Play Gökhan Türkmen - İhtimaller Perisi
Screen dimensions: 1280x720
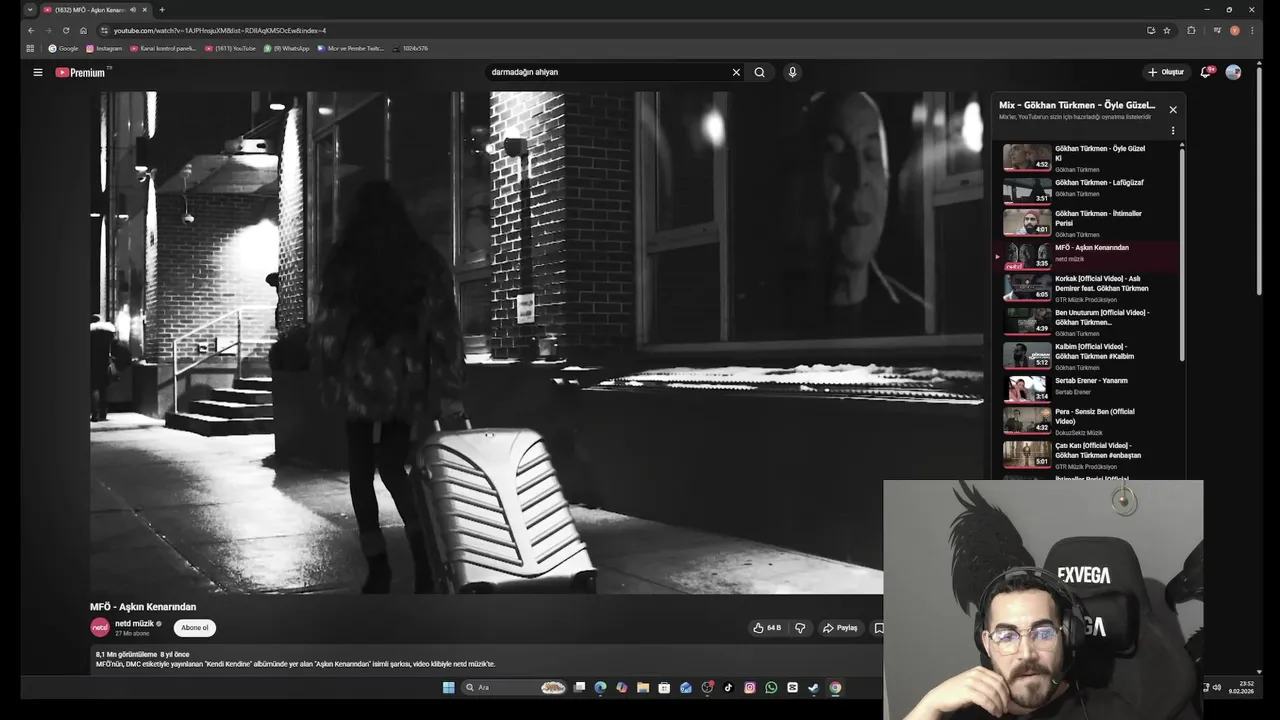1088,222
